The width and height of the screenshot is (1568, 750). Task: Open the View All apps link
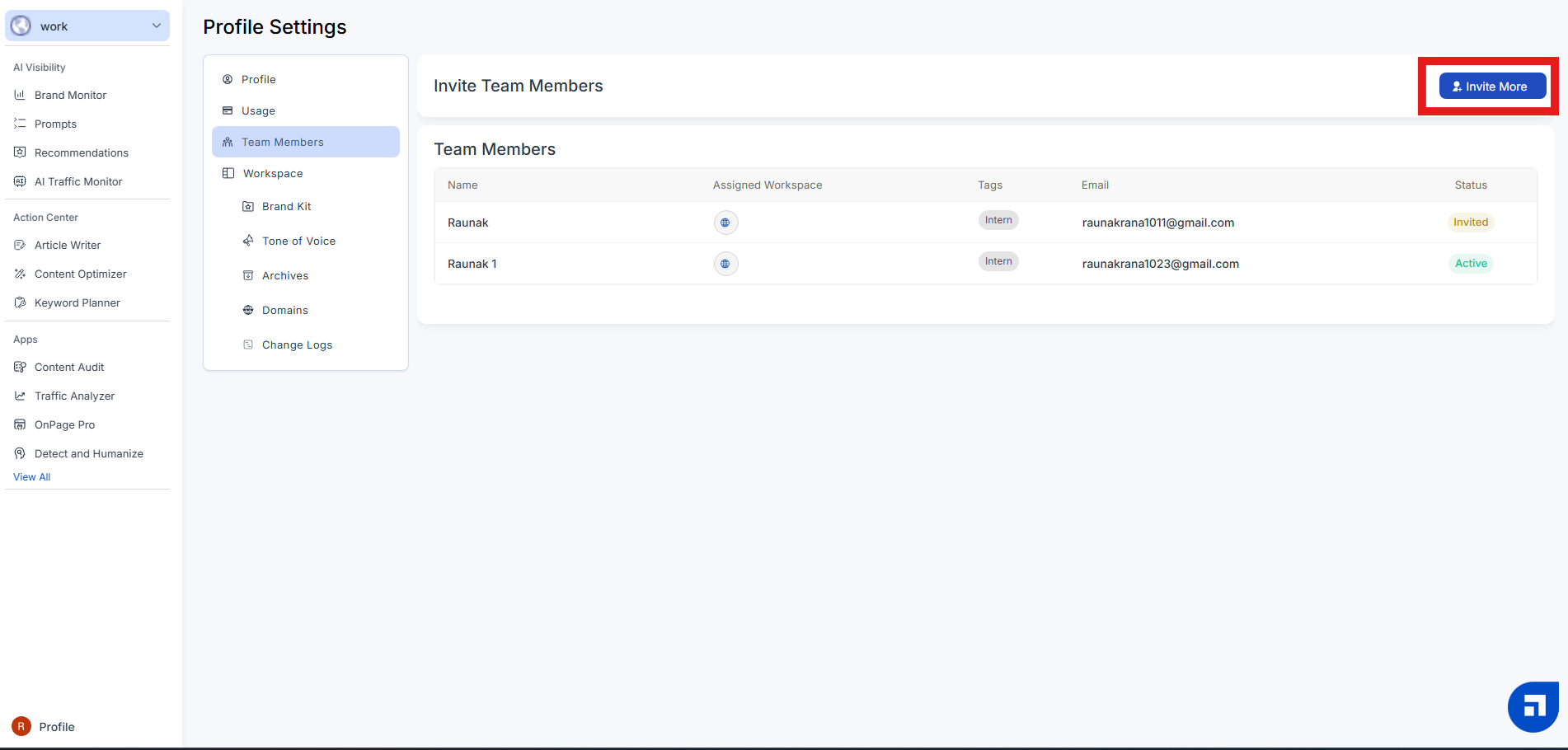(x=32, y=477)
